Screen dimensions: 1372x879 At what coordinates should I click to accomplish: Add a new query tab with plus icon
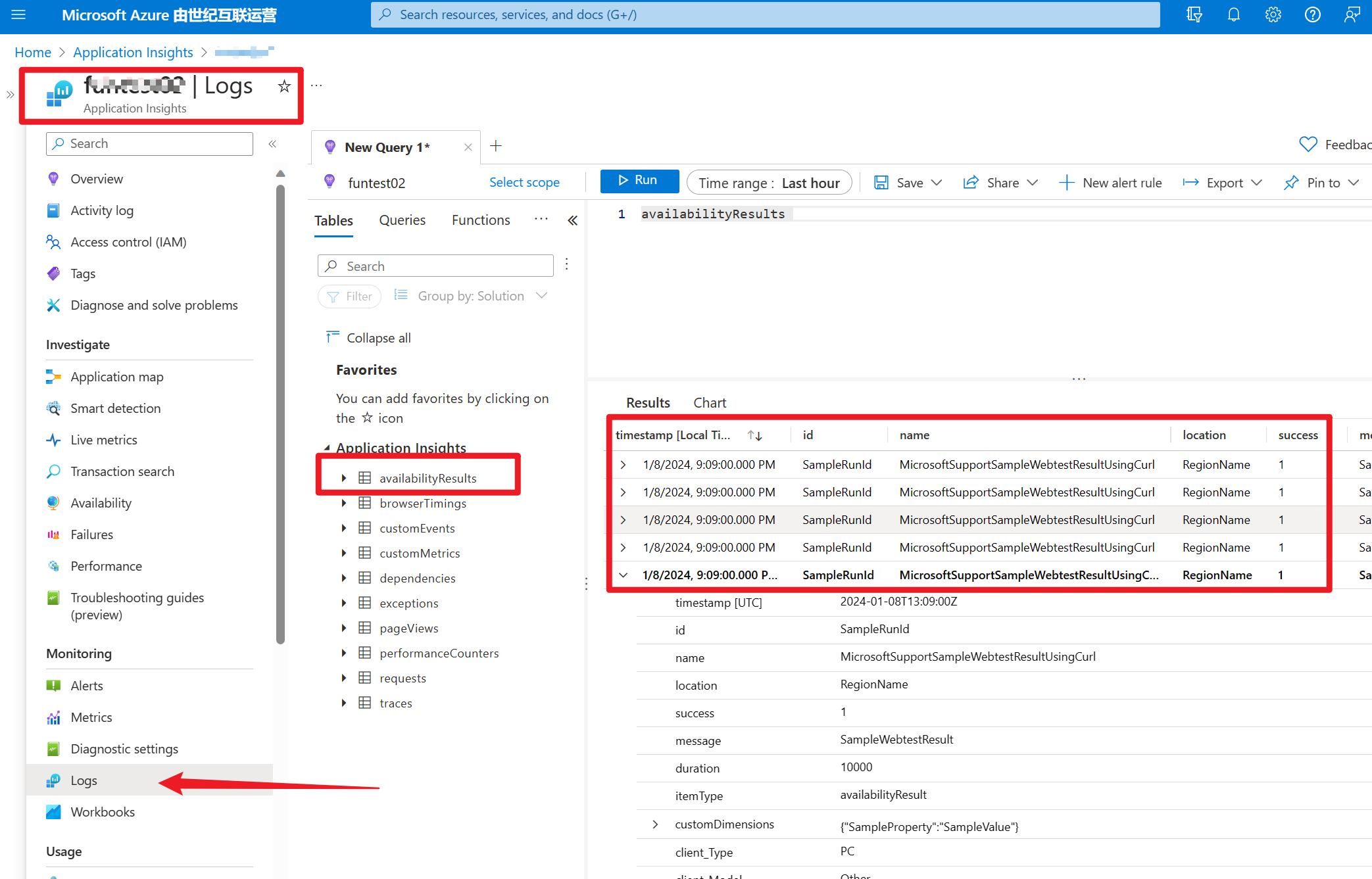496,146
